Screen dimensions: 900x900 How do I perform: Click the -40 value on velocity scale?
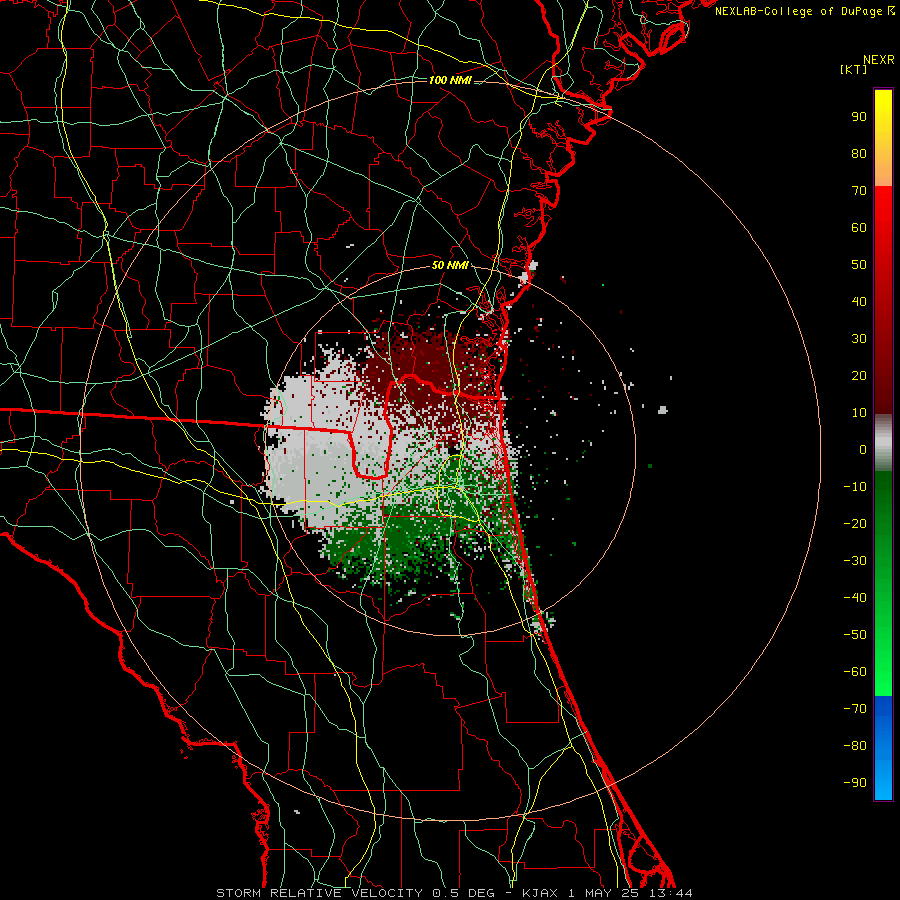coord(855,598)
